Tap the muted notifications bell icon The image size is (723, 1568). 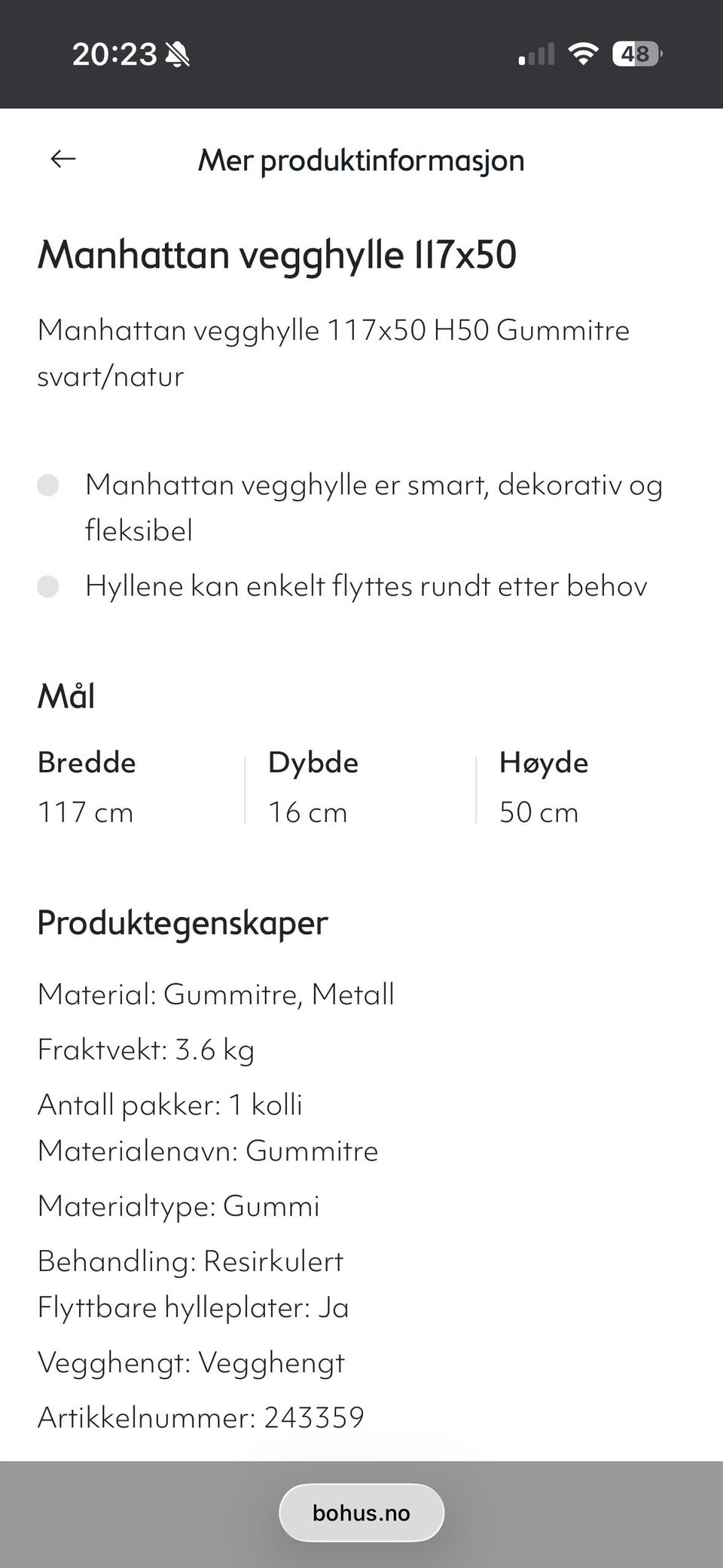[x=178, y=53]
